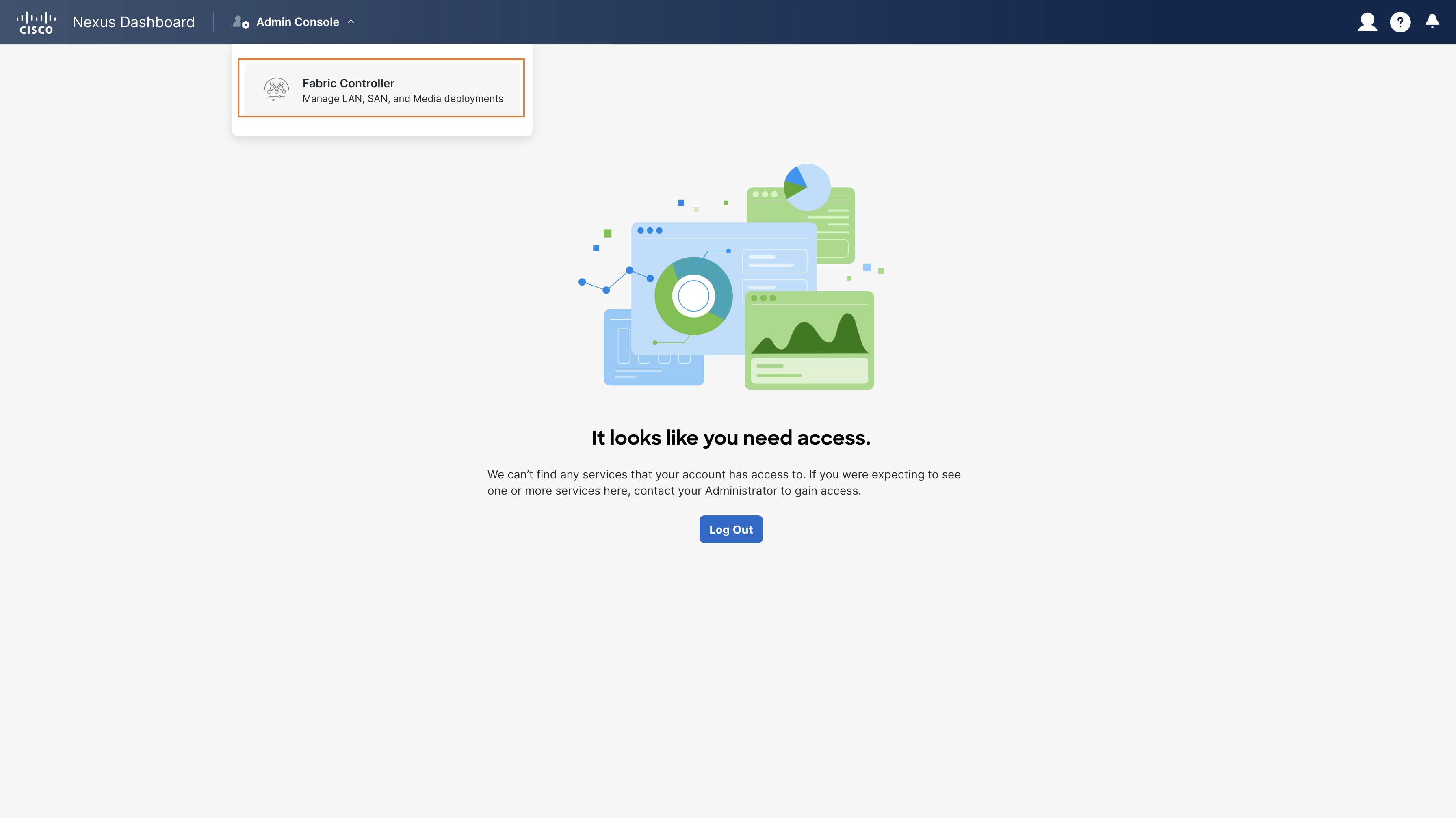The height and width of the screenshot is (818, 1456).
Task: Click the Fabric Controller network icon
Action: [276, 89]
